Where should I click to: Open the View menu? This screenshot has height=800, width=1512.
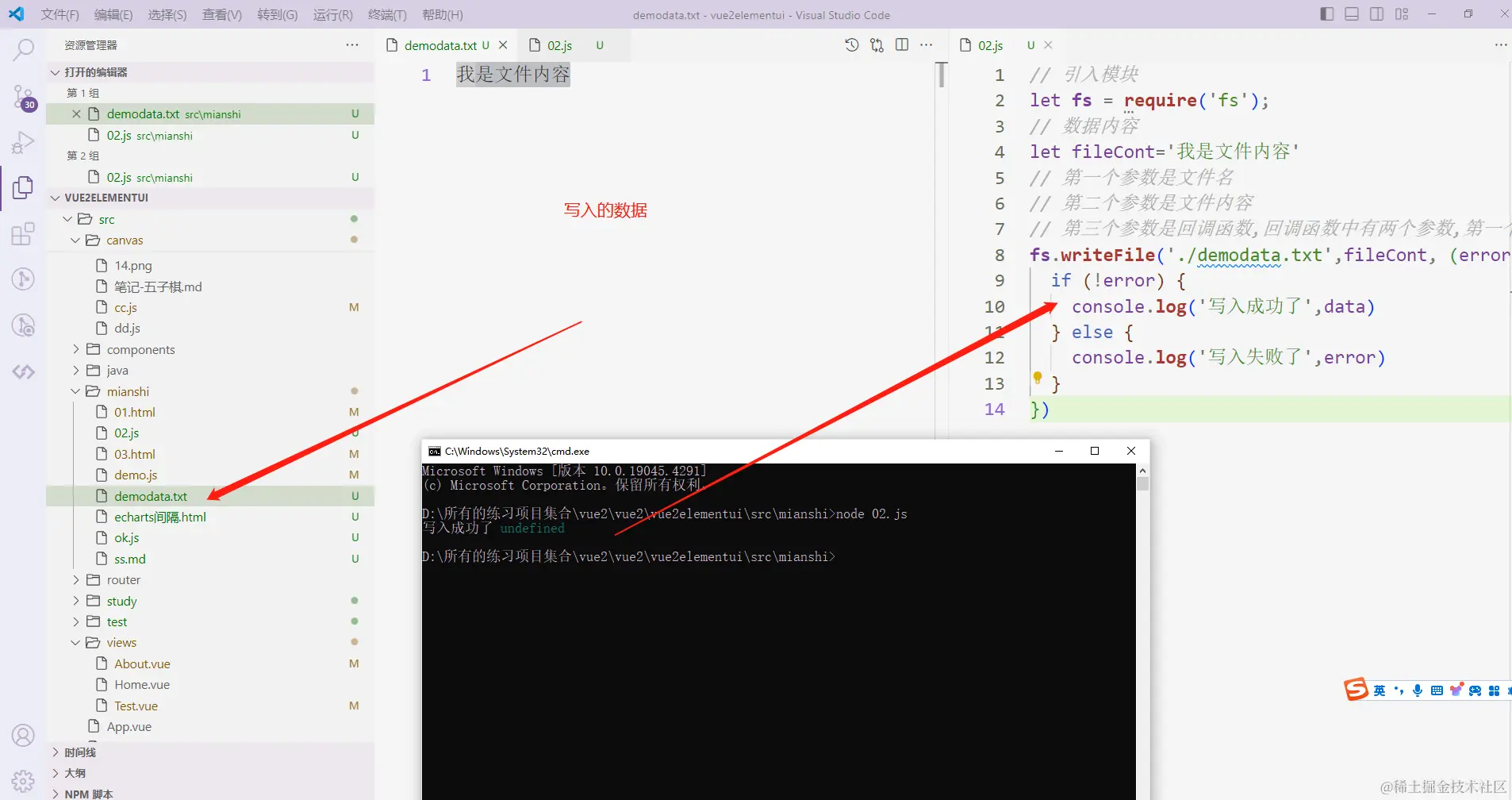click(x=221, y=14)
